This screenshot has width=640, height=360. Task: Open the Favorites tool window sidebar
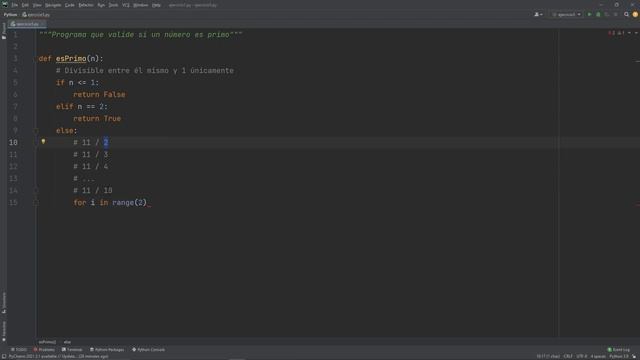tap(4, 331)
